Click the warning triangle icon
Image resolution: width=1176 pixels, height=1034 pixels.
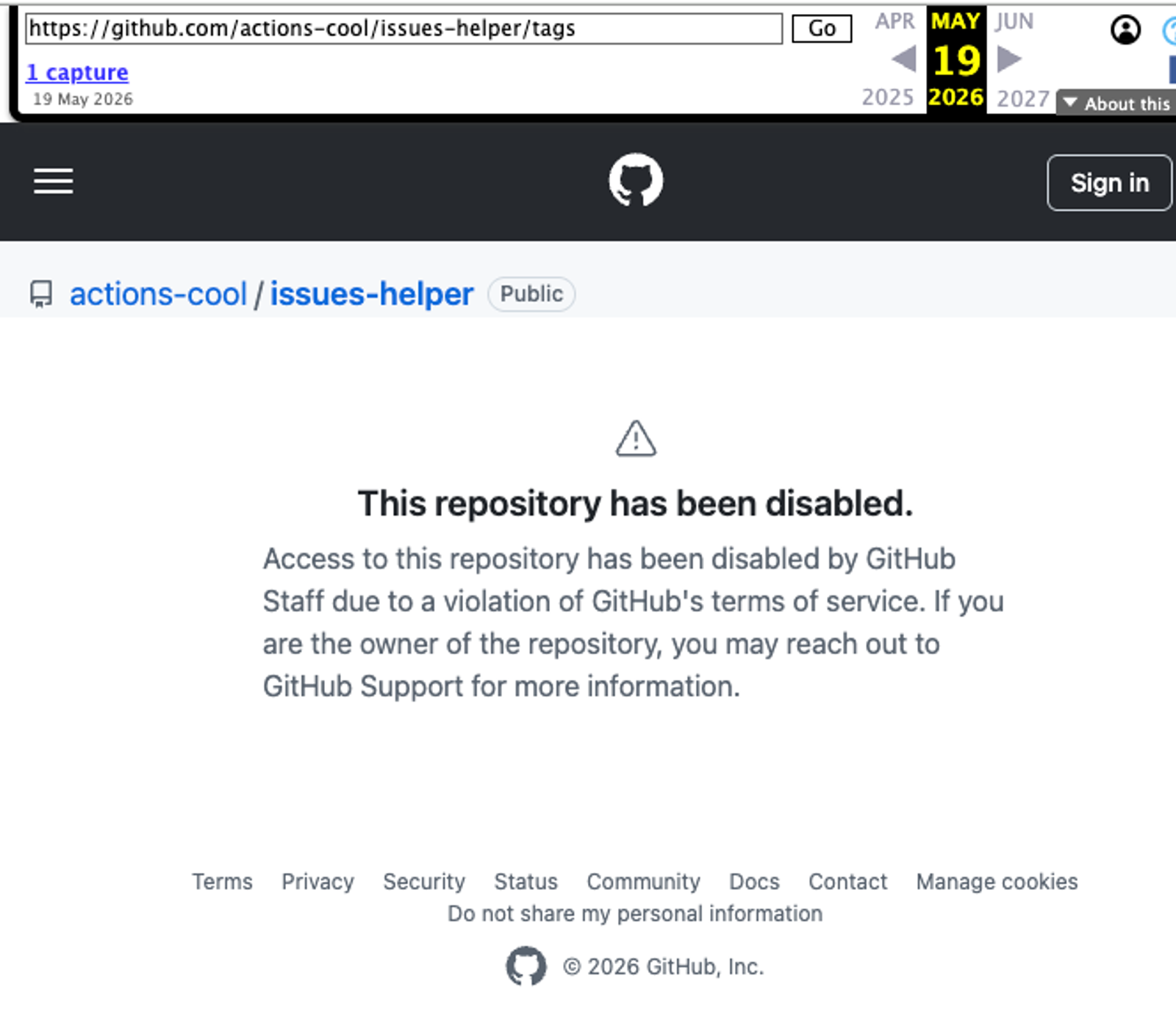coord(636,439)
